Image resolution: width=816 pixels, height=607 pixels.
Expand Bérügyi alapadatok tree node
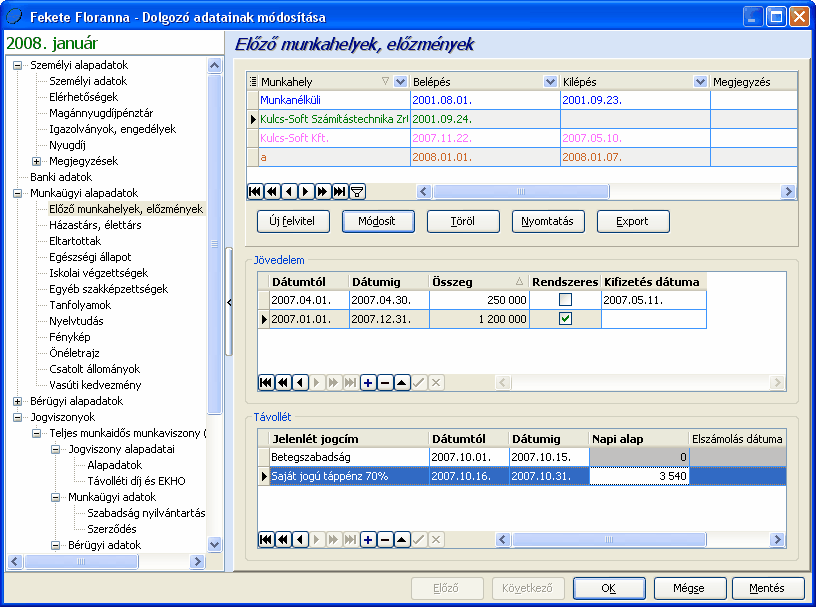pyautogui.click(x=18, y=401)
